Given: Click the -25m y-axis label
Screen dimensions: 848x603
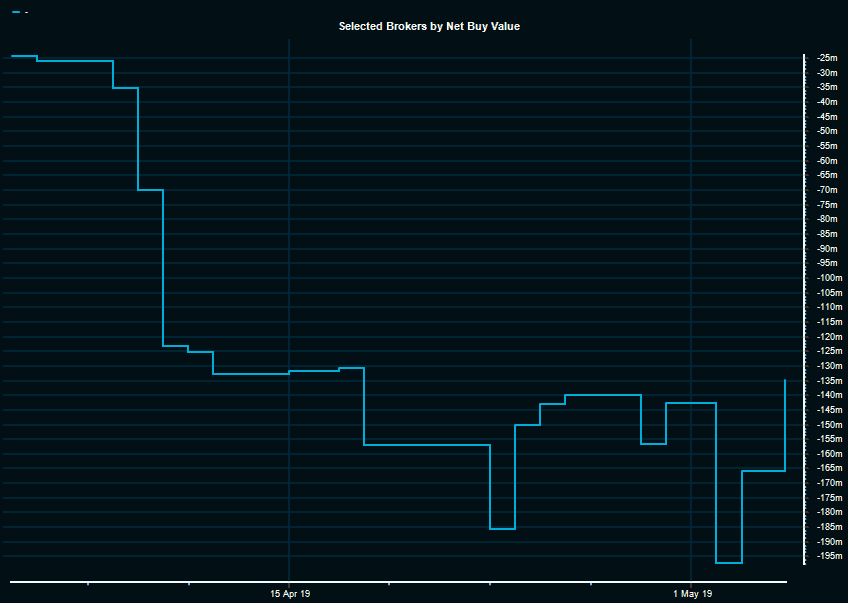Looking at the screenshot, I should 827,58.
